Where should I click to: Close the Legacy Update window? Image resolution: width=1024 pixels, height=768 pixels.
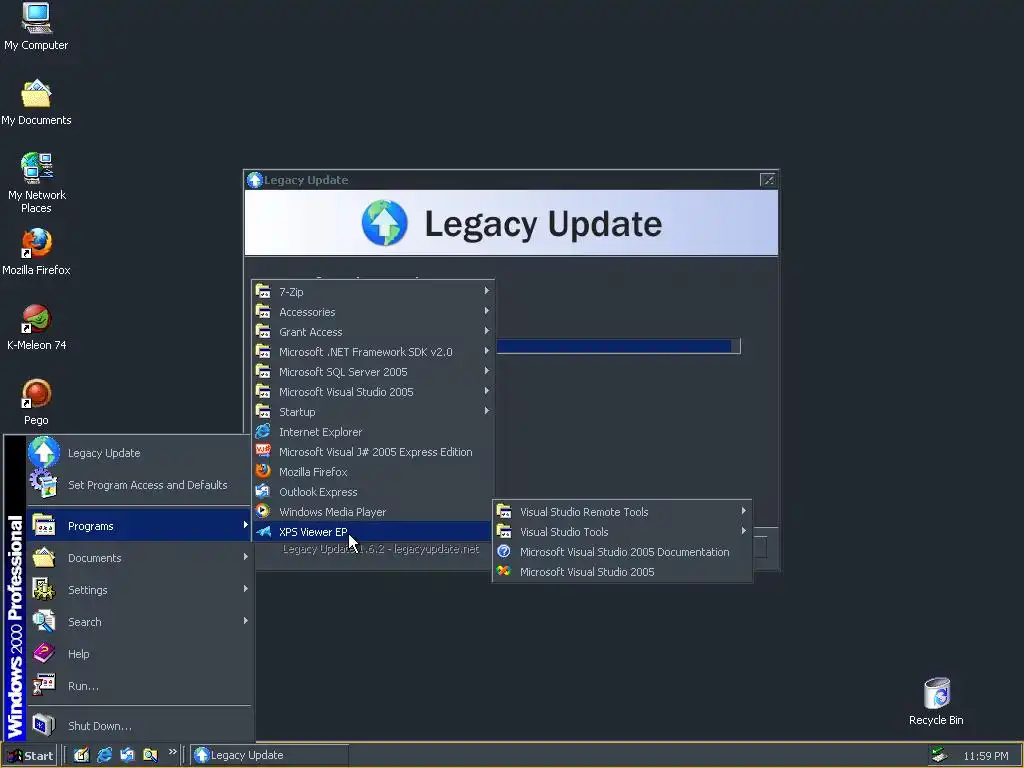[768, 180]
